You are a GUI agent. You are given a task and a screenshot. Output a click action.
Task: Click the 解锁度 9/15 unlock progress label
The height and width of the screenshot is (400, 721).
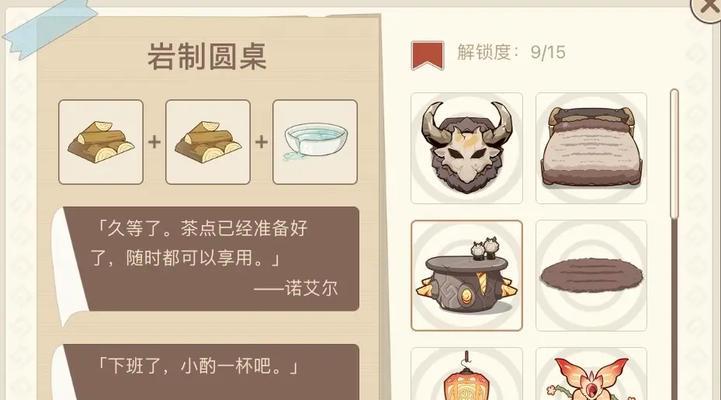point(511,52)
